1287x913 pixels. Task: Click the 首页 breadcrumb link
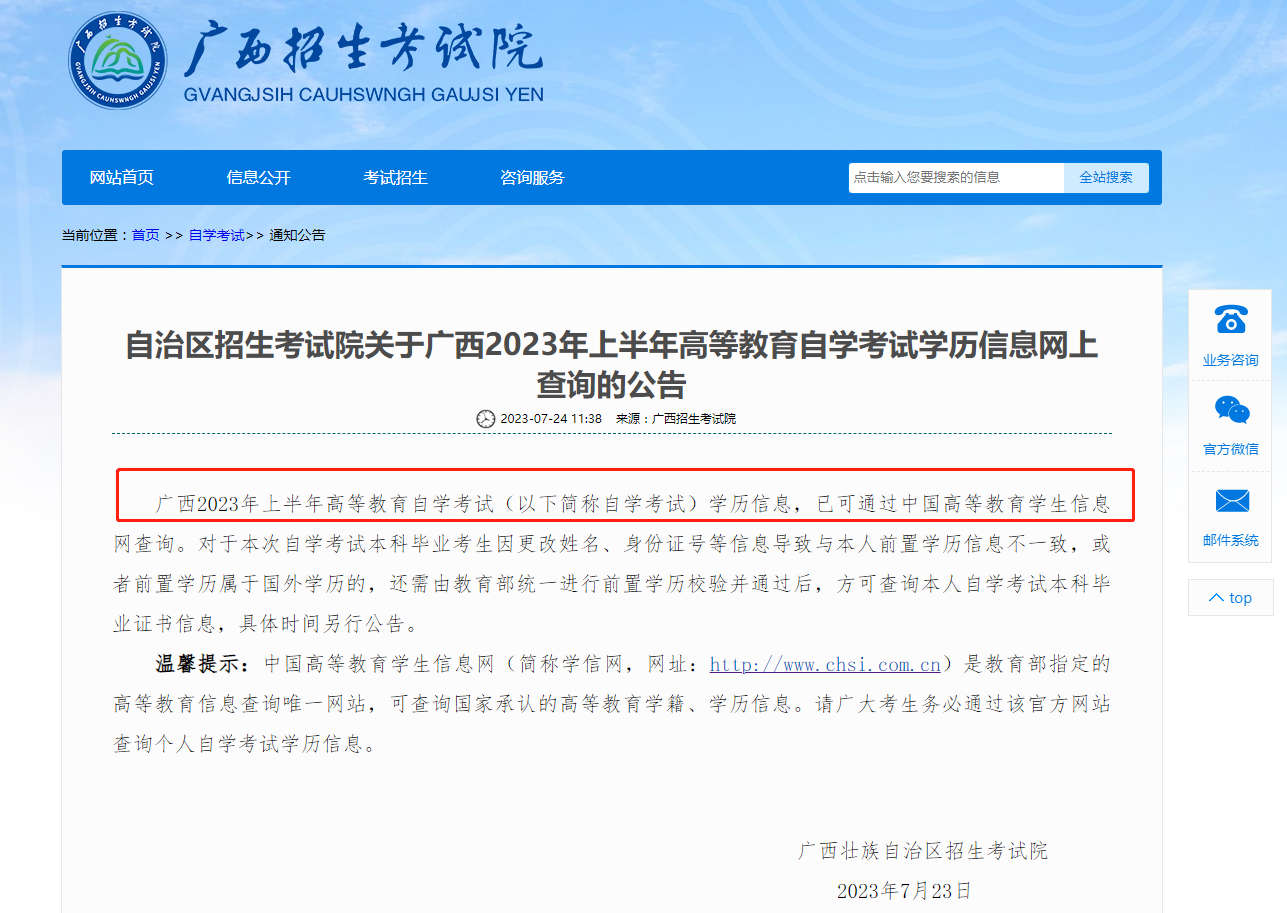tap(145, 234)
